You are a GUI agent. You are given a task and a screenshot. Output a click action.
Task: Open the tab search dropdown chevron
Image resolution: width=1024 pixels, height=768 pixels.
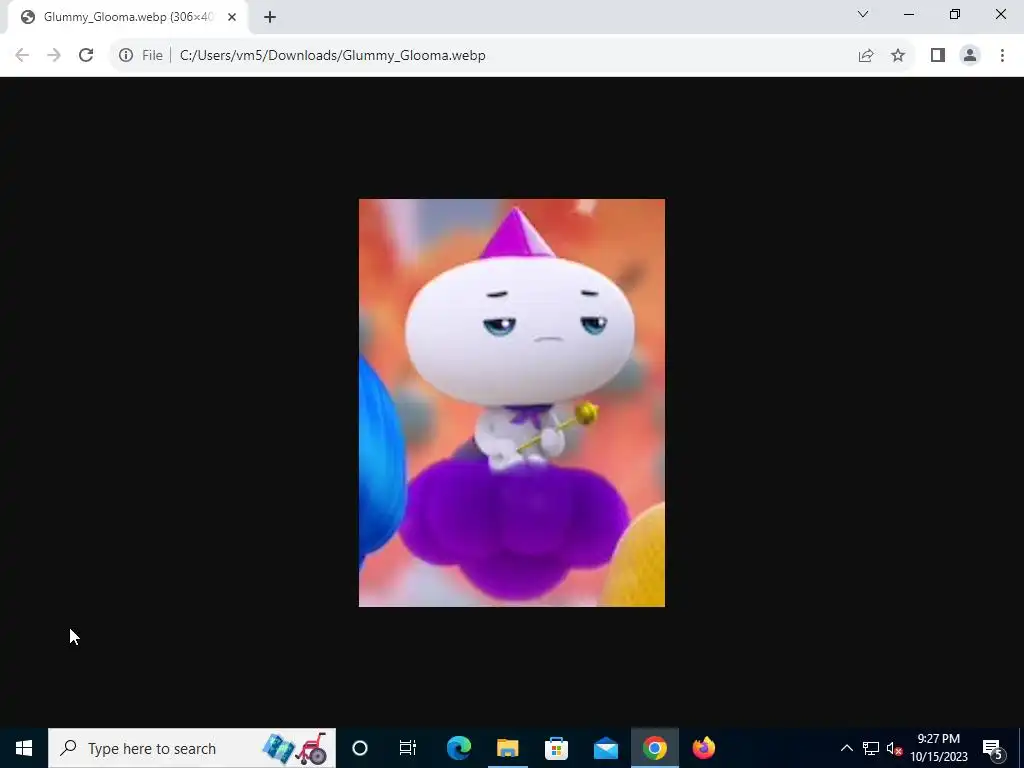(863, 14)
